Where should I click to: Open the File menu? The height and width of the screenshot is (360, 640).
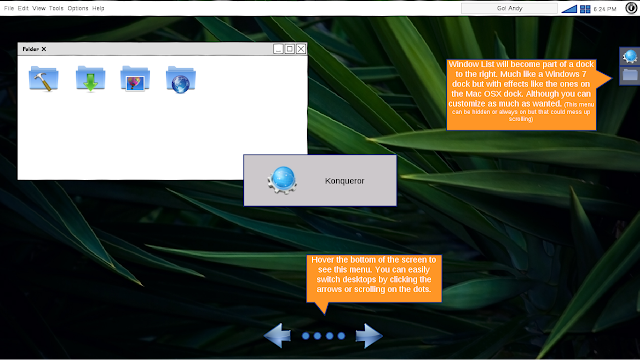click(x=9, y=8)
